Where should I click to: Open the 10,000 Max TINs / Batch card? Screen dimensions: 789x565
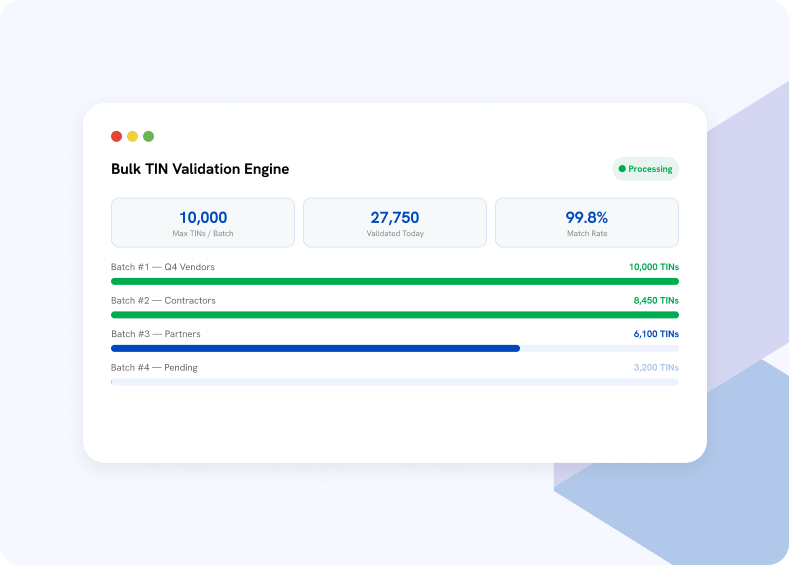[203, 222]
